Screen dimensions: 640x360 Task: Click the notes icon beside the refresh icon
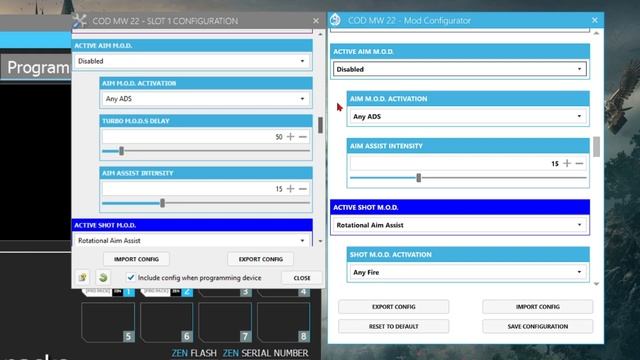click(83, 278)
